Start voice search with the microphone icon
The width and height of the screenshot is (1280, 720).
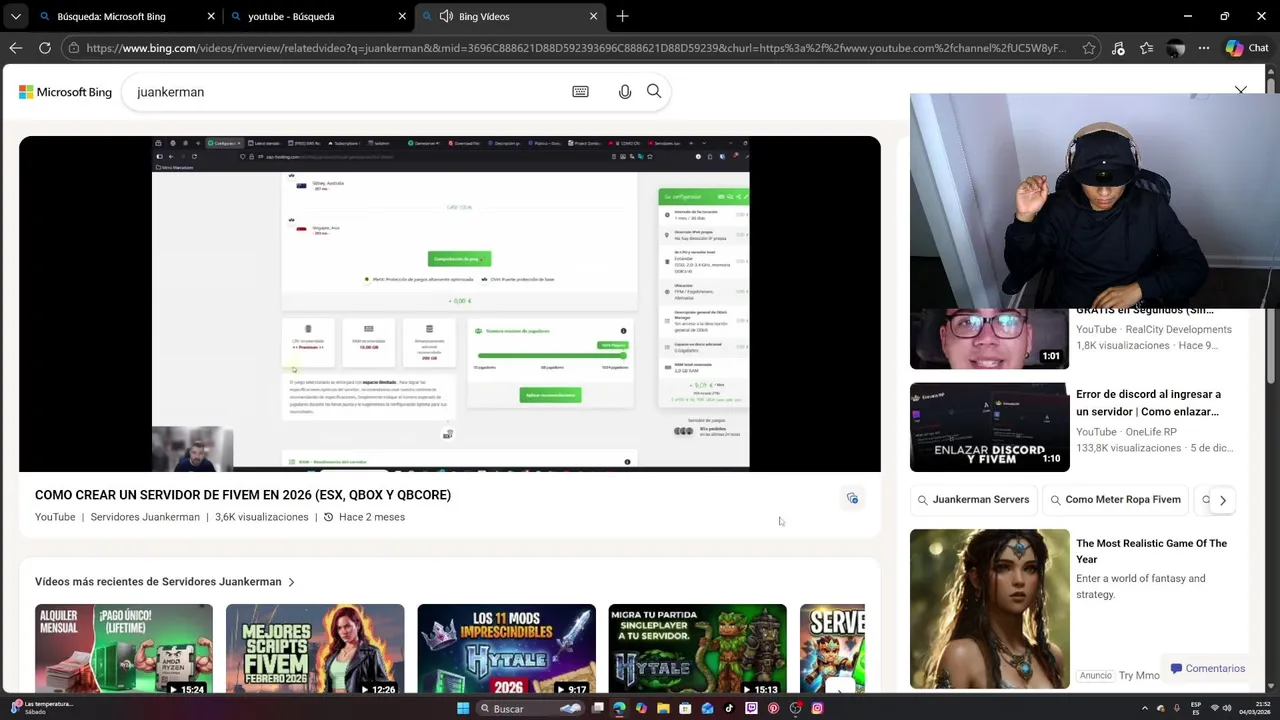625,92
